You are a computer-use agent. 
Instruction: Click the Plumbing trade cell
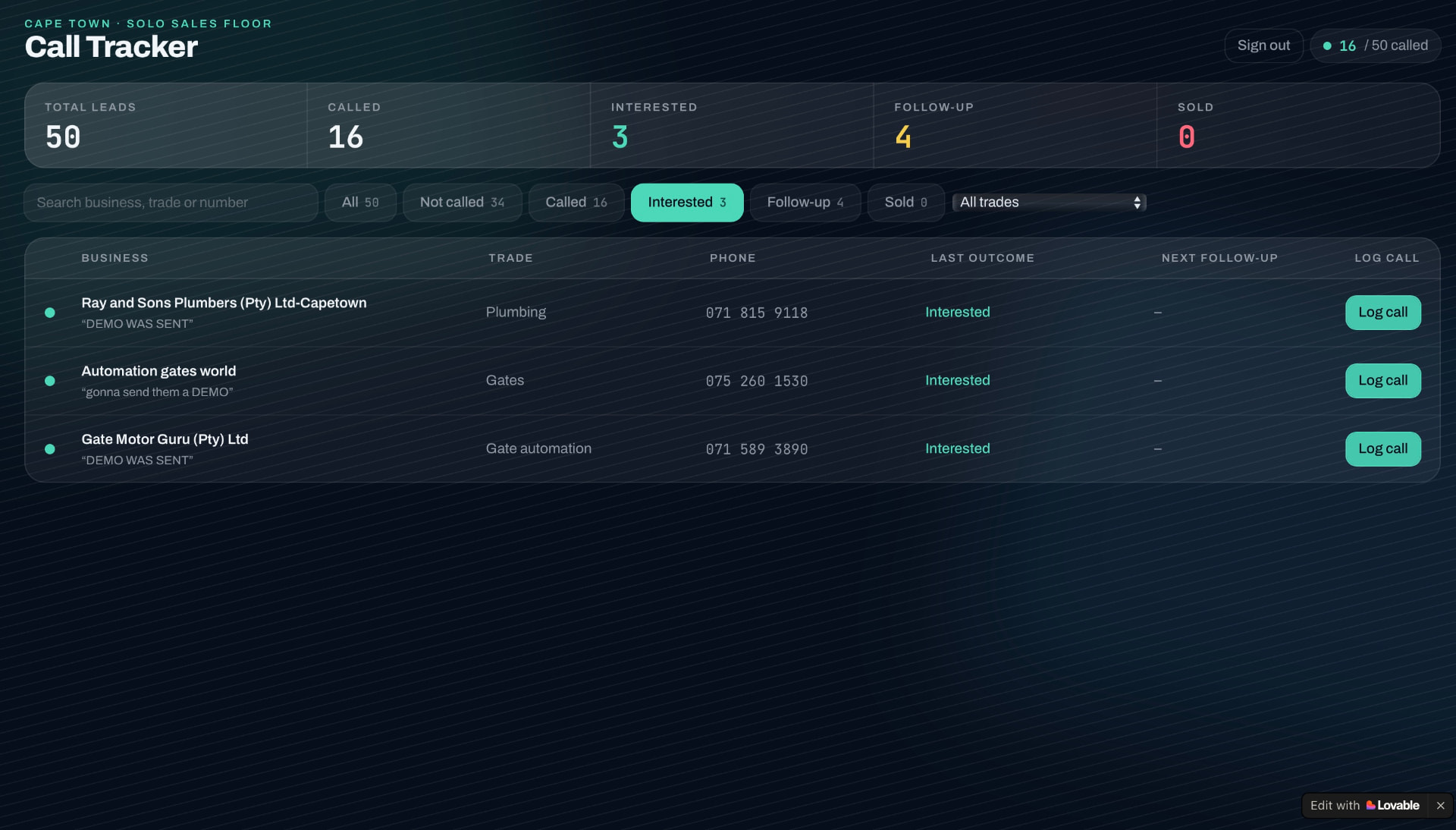pyautogui.click(x=516, y=313)
